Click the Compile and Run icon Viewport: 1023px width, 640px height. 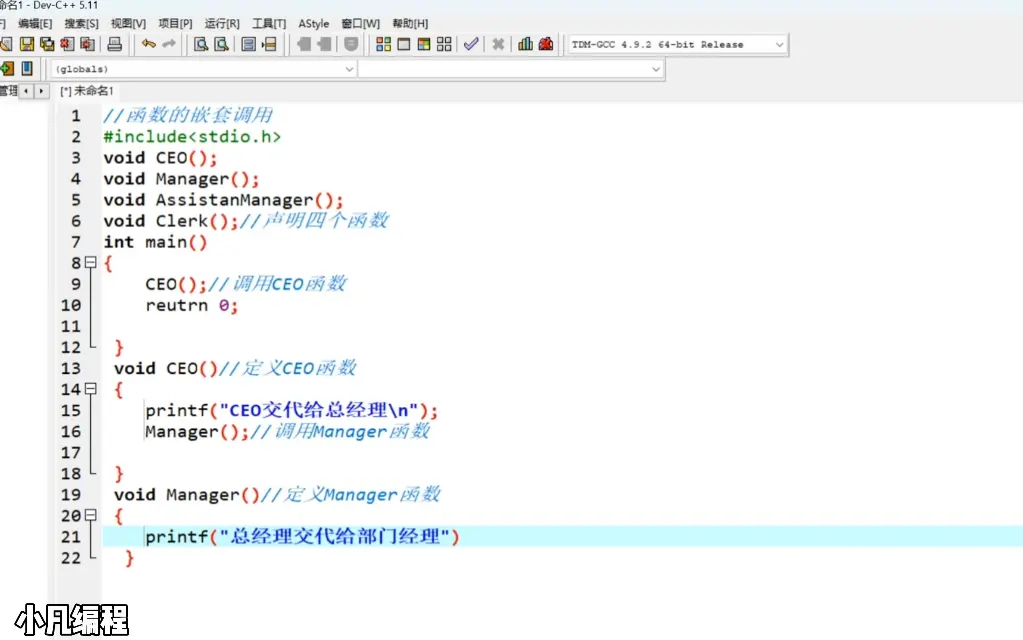(x=424, y=44)
